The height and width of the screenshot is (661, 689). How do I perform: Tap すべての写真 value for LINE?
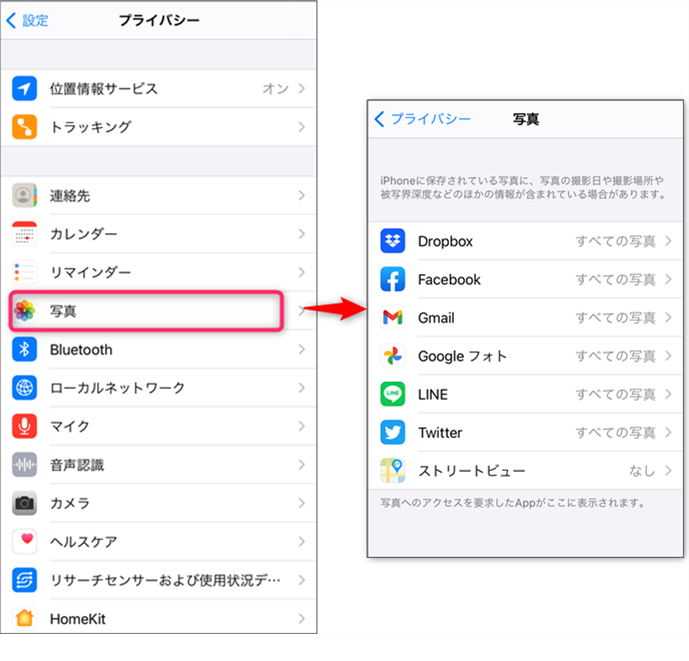(616, 394)
